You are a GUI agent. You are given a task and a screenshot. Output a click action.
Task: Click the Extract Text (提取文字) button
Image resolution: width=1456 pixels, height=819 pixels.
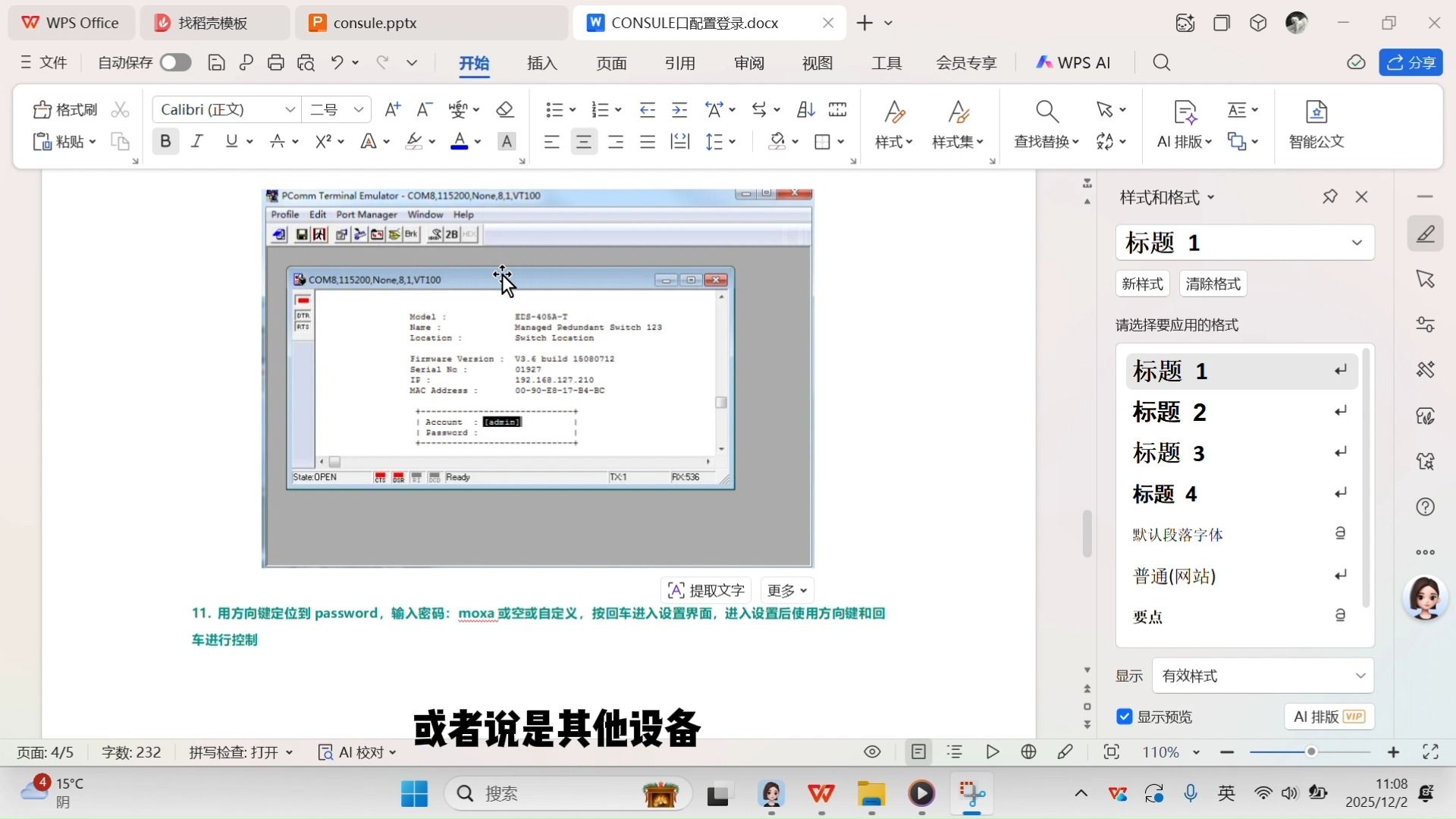coord(706,591)
